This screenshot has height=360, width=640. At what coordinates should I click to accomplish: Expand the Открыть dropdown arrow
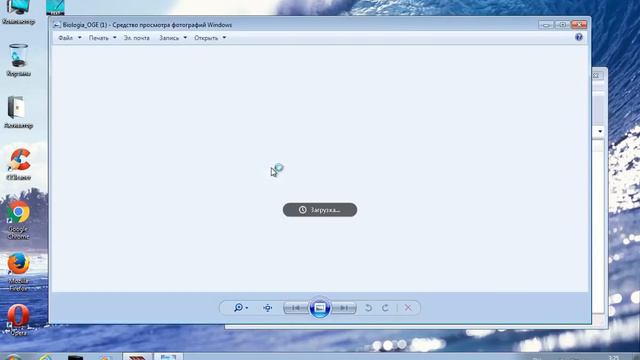click(x=224, y=38)
